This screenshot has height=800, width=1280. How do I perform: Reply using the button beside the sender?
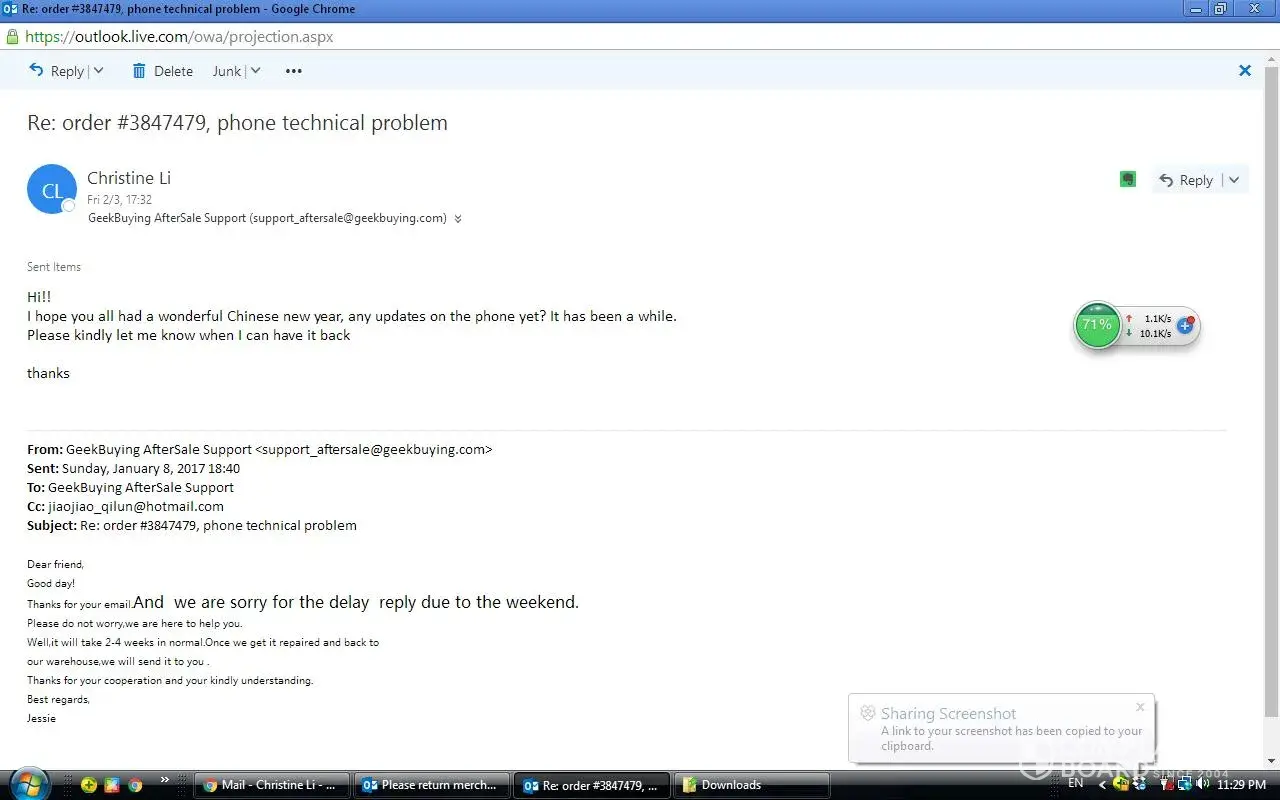[1186, 180]
